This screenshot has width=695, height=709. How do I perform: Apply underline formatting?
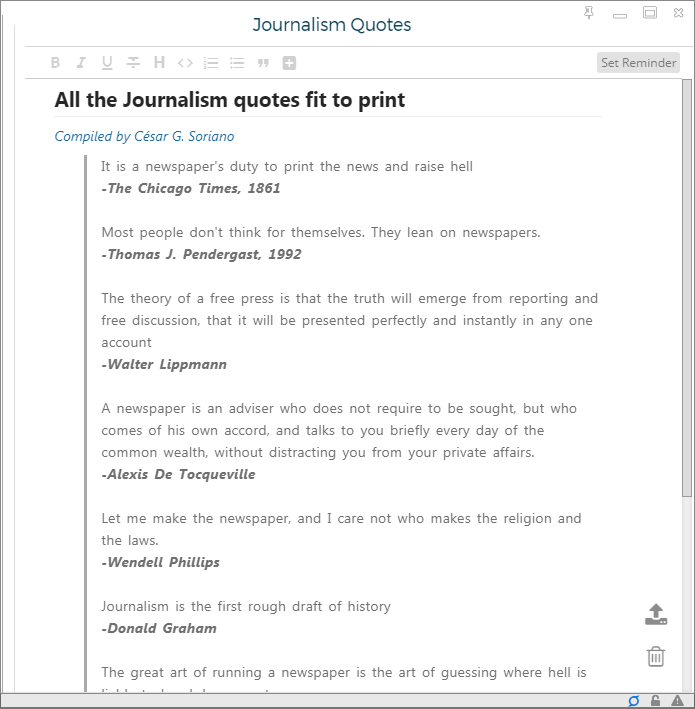click(107, 62)
